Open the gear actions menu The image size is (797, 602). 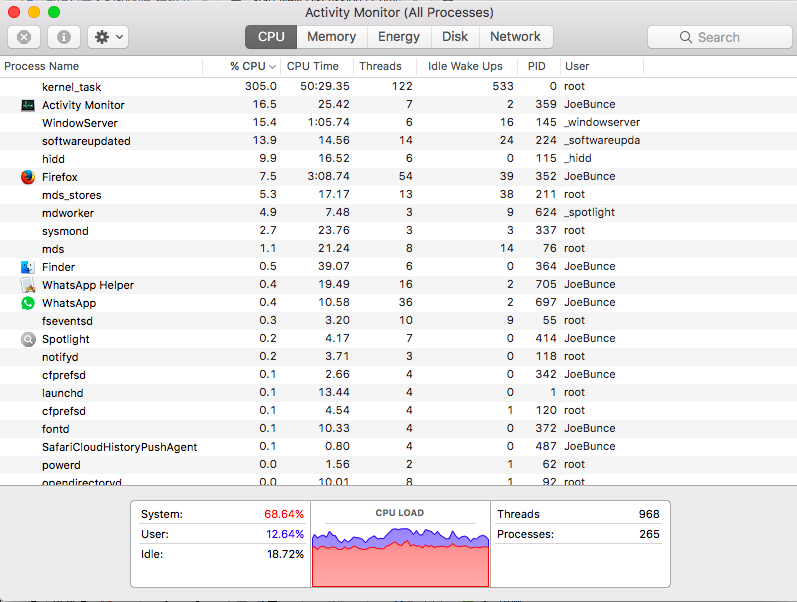108,37
